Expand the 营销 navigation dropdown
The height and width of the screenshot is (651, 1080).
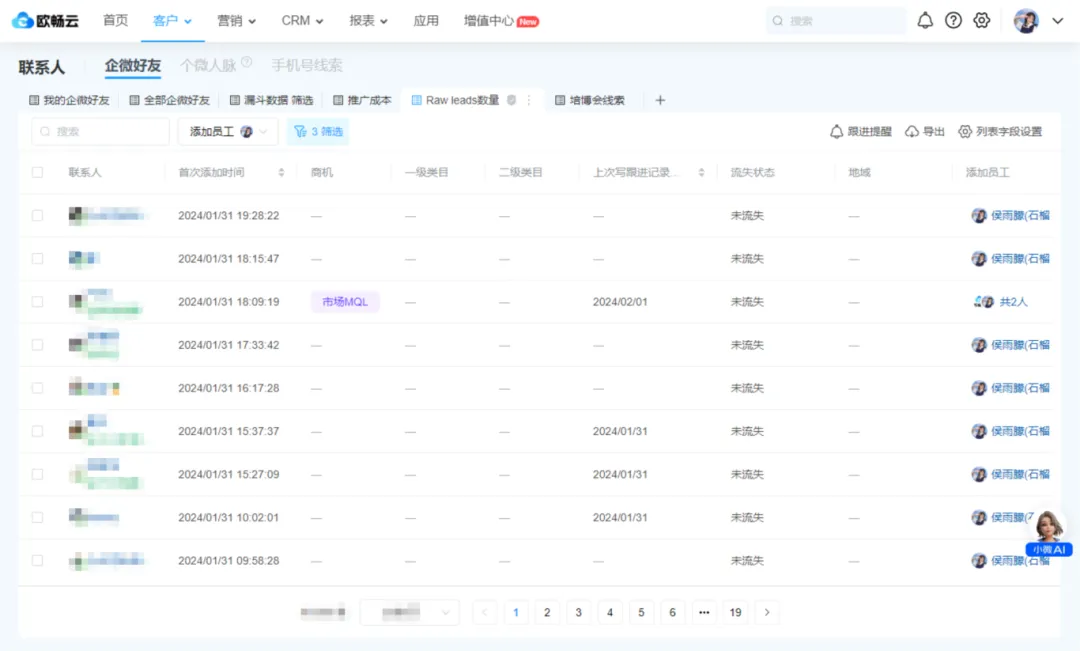click(x=236, y=20)
